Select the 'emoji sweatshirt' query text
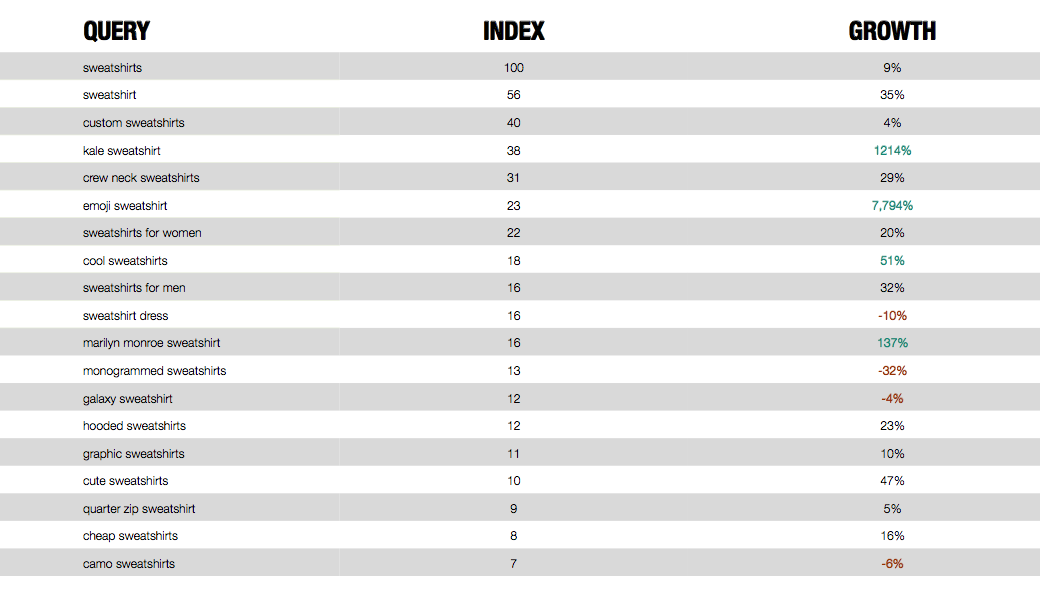 125,206
